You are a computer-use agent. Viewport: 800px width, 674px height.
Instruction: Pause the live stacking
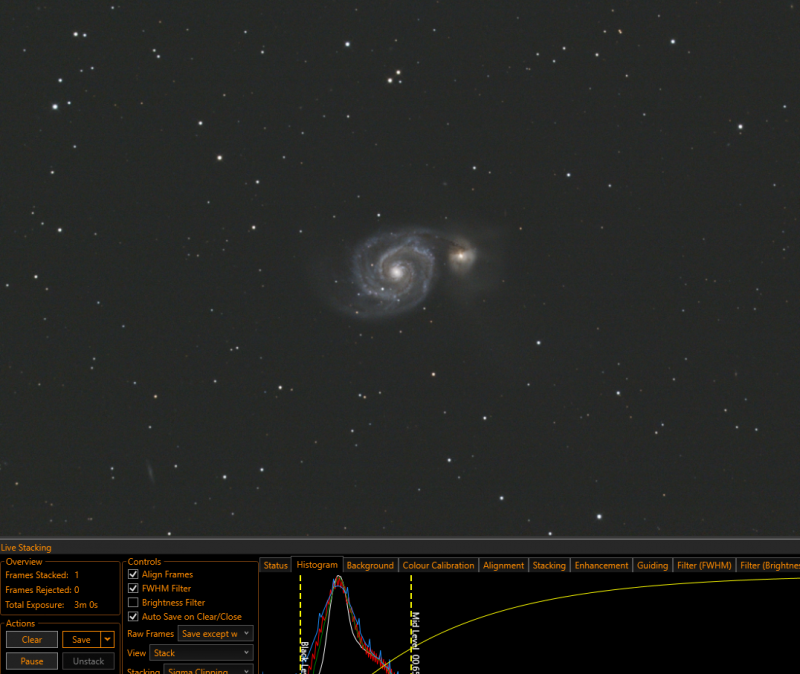tap(32, 661)
